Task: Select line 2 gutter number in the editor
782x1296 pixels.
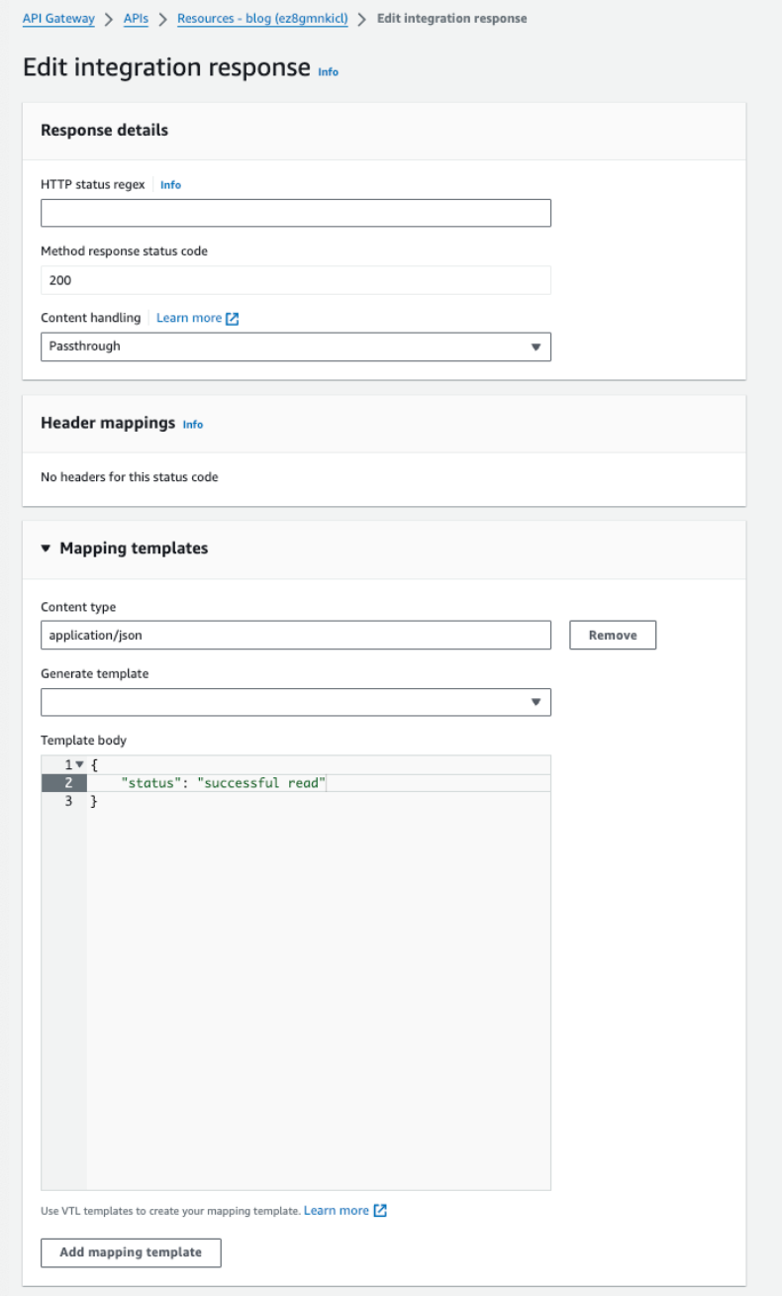Action: pyautogui.click(x=66, y=782)
